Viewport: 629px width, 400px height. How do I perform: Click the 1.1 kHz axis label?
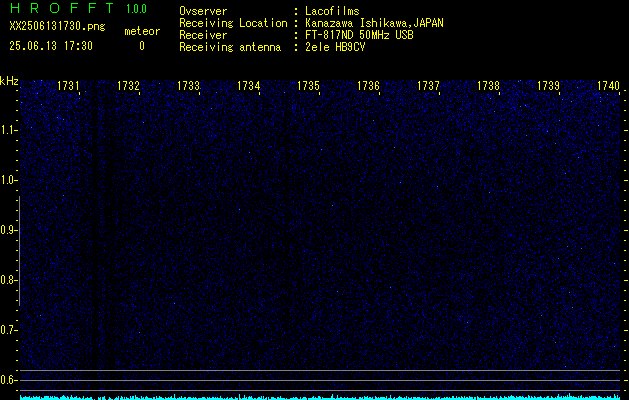click(8, 130)
